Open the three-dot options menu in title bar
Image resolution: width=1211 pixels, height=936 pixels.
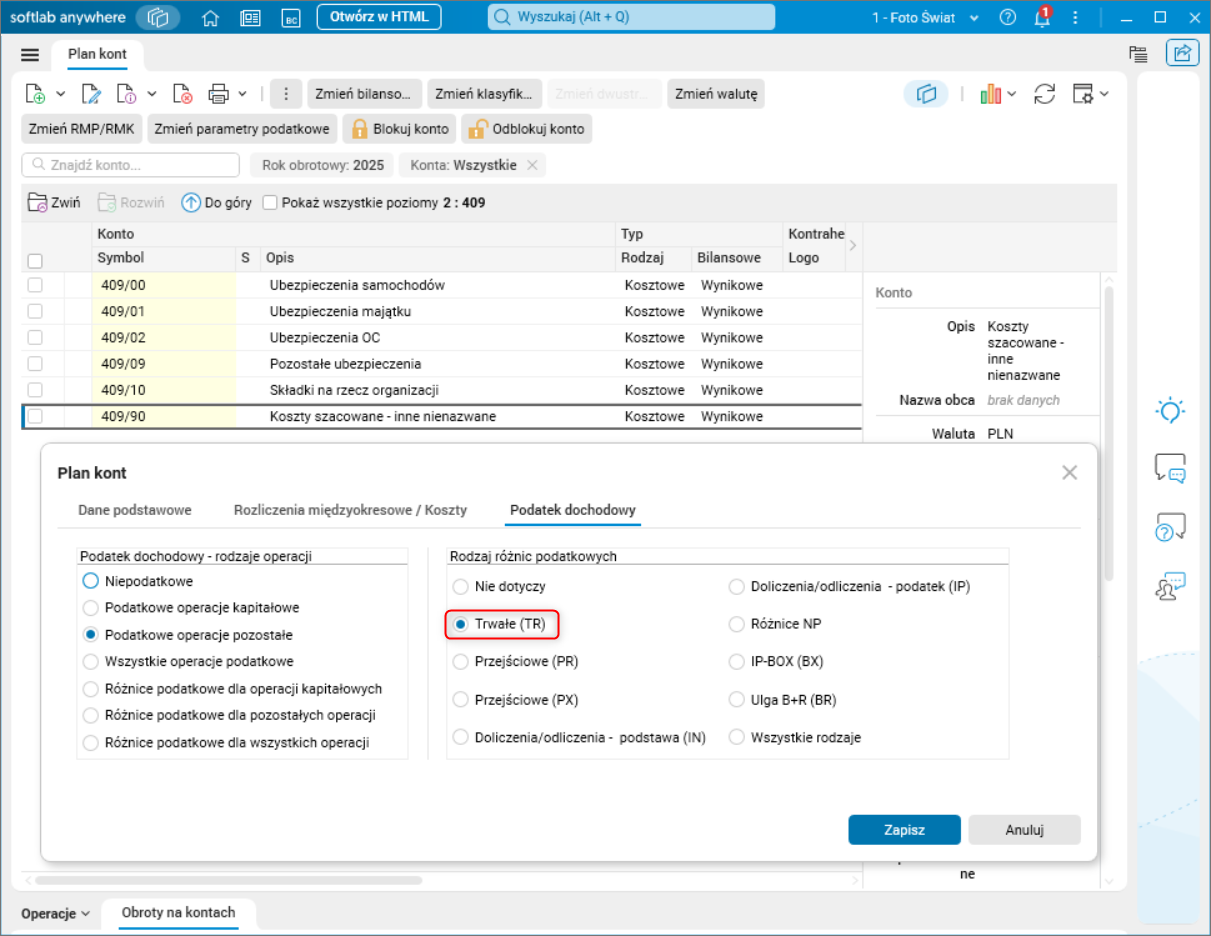point(1074,17)
